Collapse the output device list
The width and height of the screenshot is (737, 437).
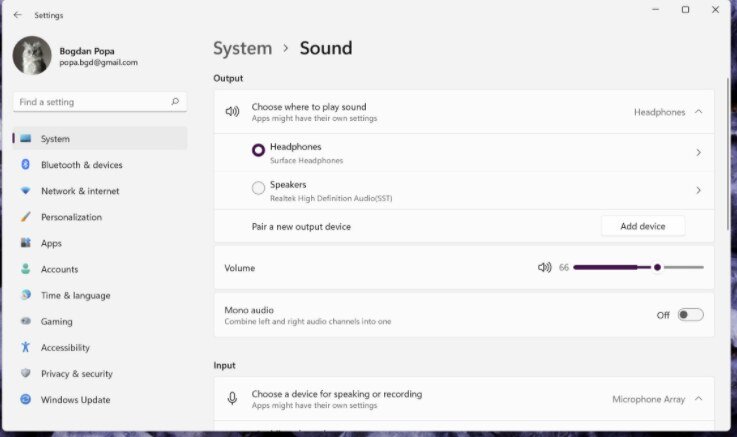[698, 112]
